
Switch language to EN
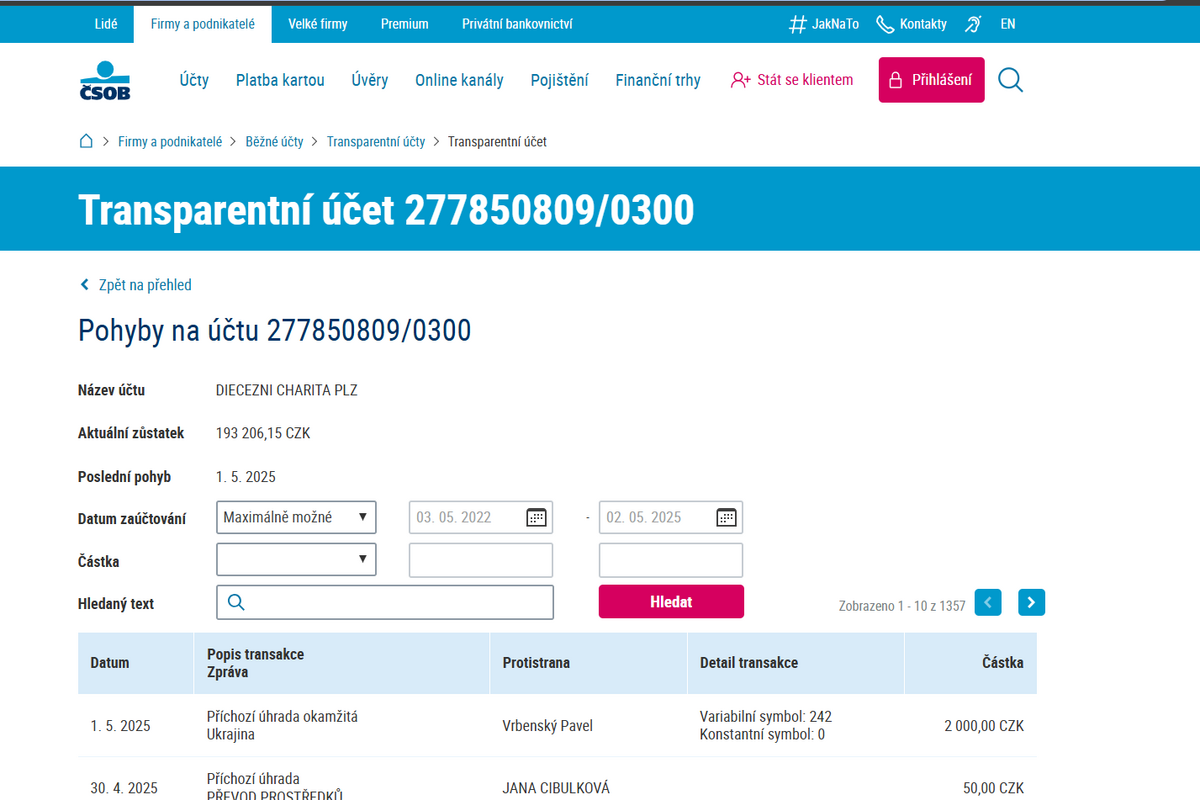[1007, 24]
